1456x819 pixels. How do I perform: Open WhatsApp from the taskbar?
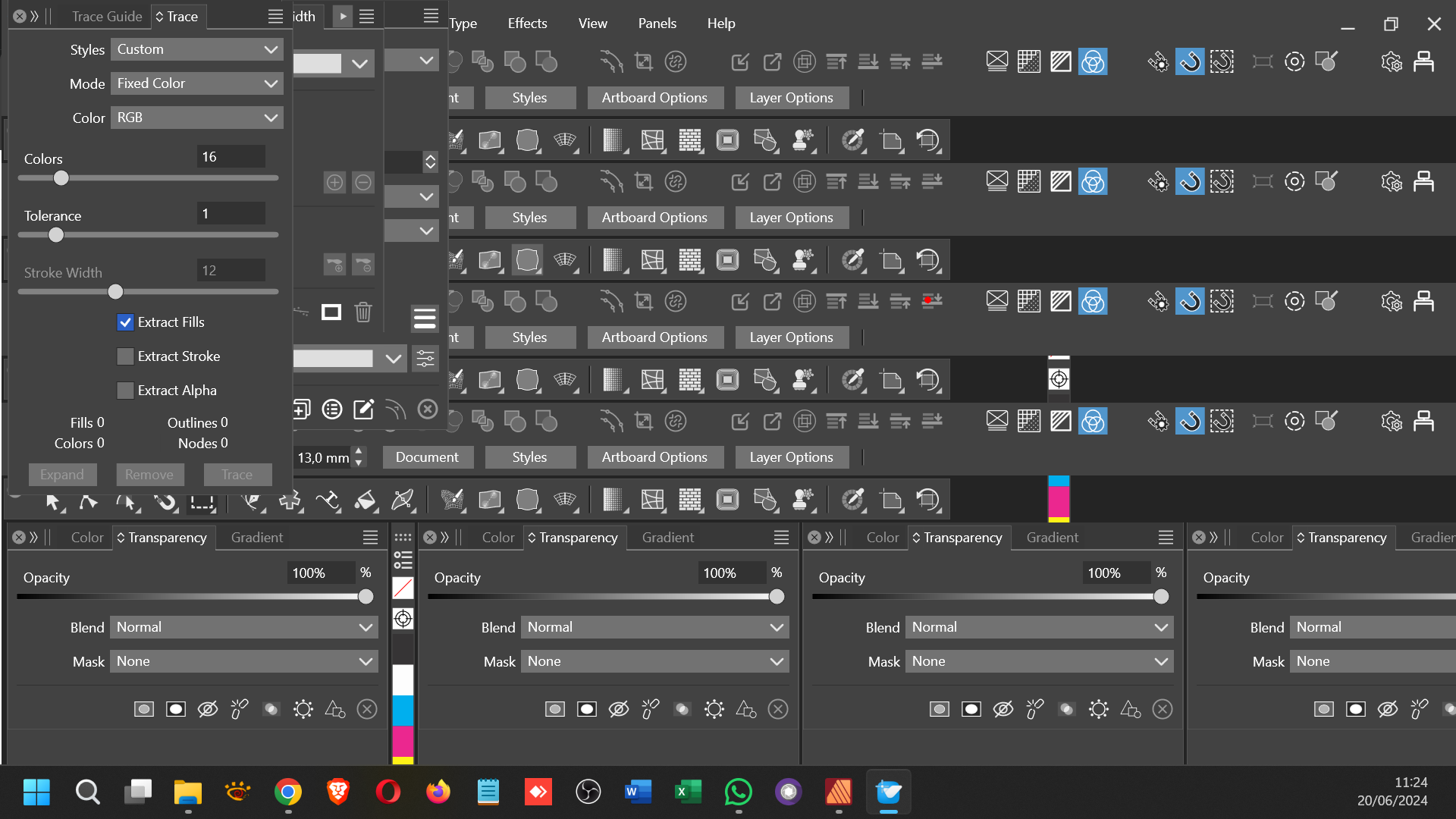(x=738, y=792)
